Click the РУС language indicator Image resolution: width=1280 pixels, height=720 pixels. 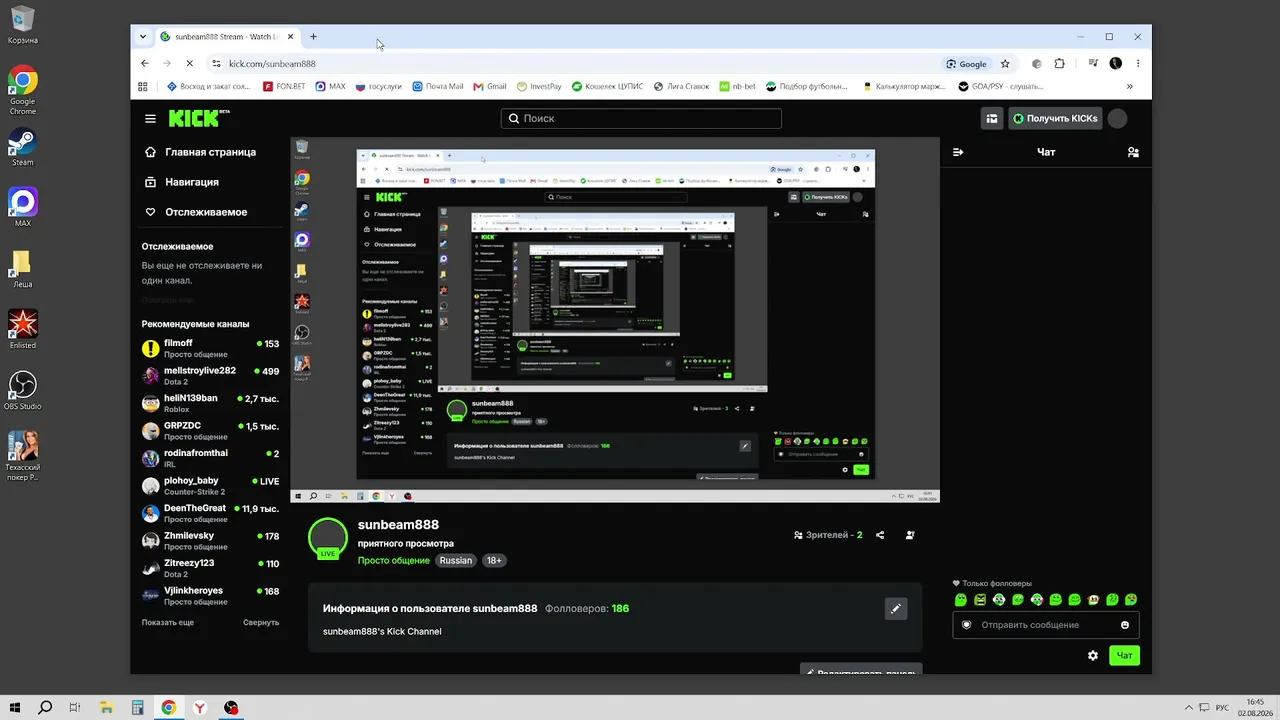pyautogui.click(x=1222, y=708)
